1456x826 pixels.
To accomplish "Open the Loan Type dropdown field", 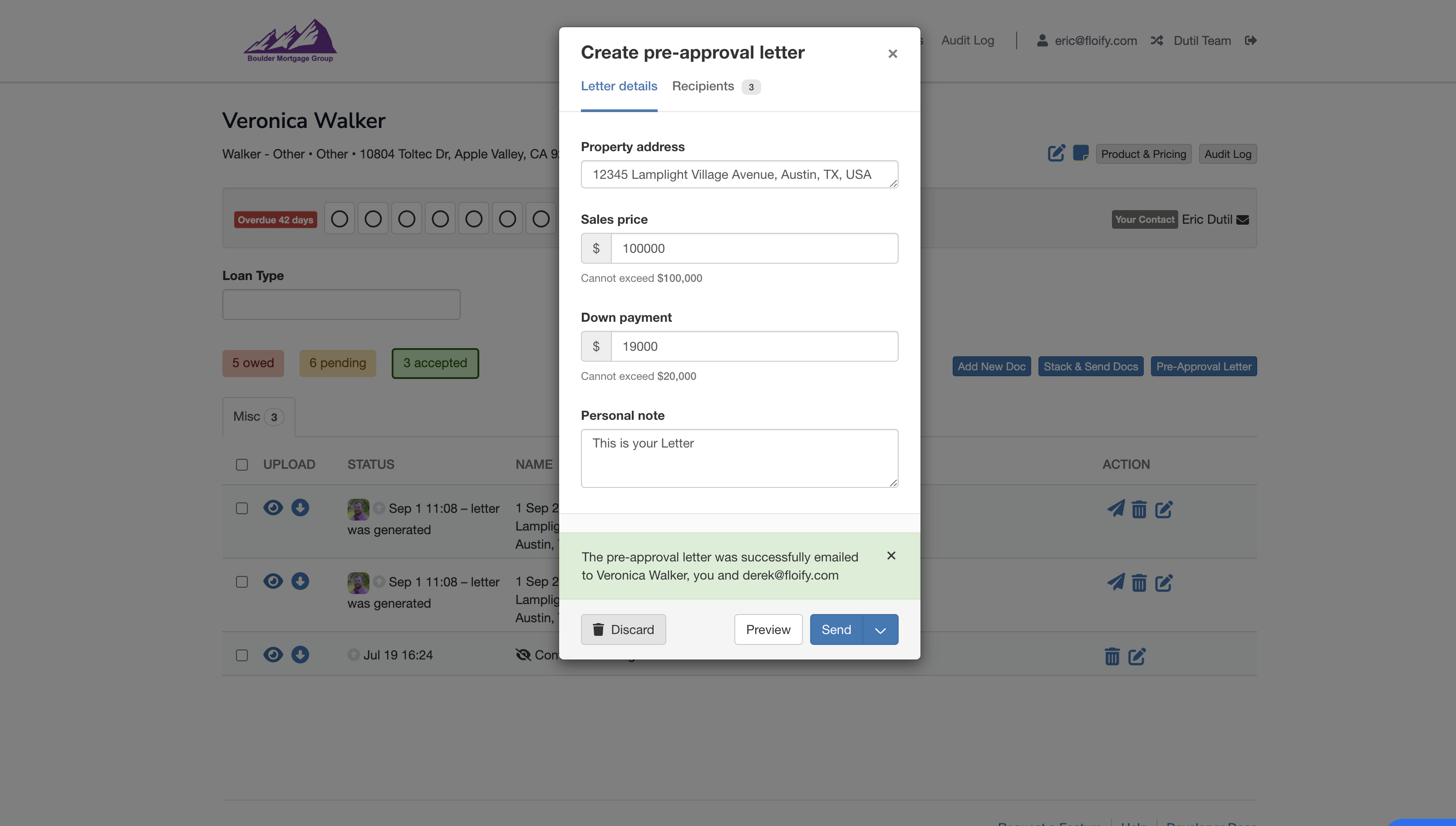I will 341,305.
